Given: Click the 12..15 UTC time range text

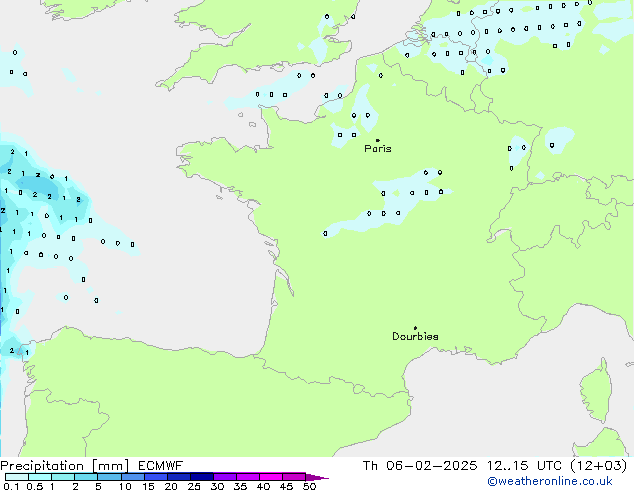Looking at the screenshot, I should coord(524,466).
